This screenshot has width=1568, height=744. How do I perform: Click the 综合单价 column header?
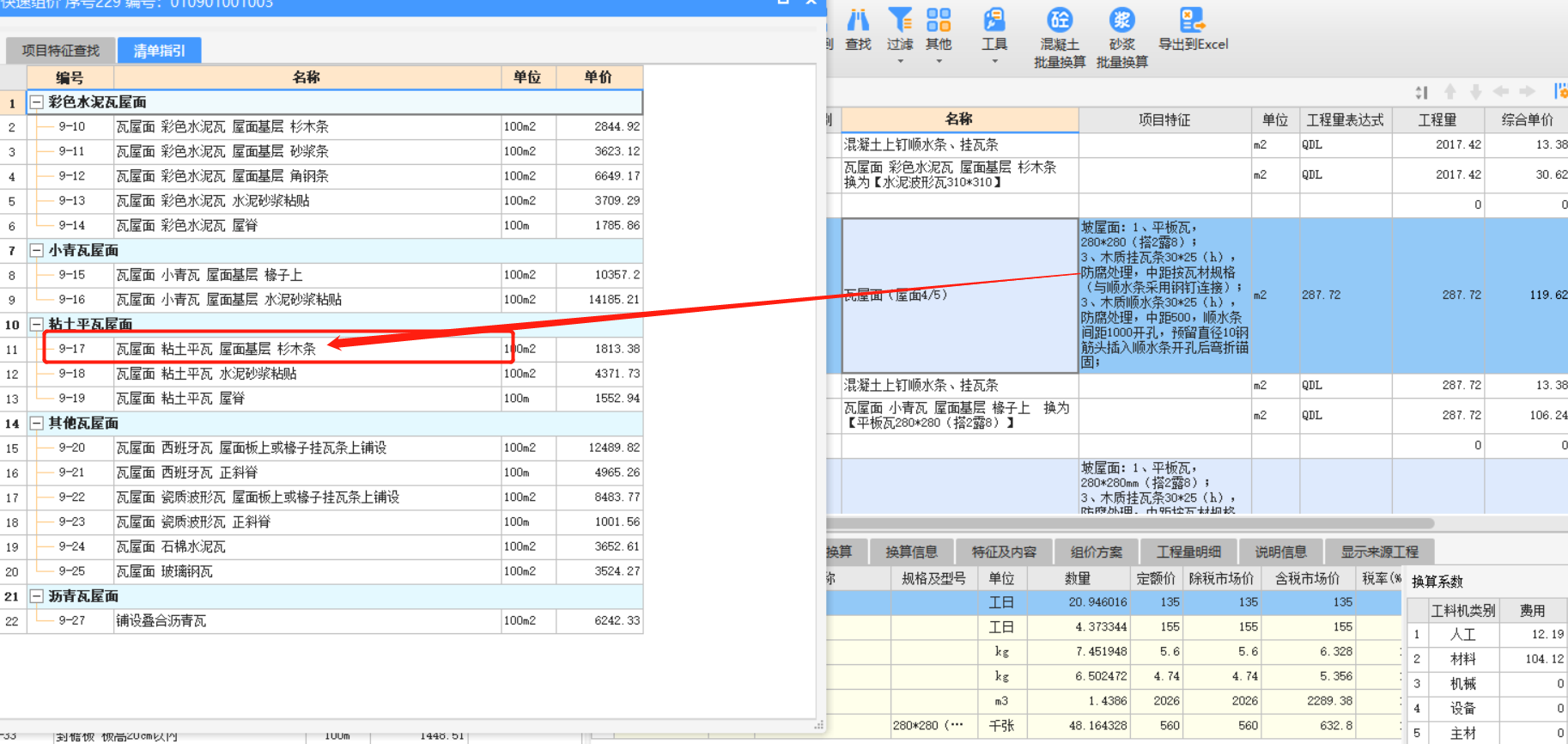pos(1527,120)
